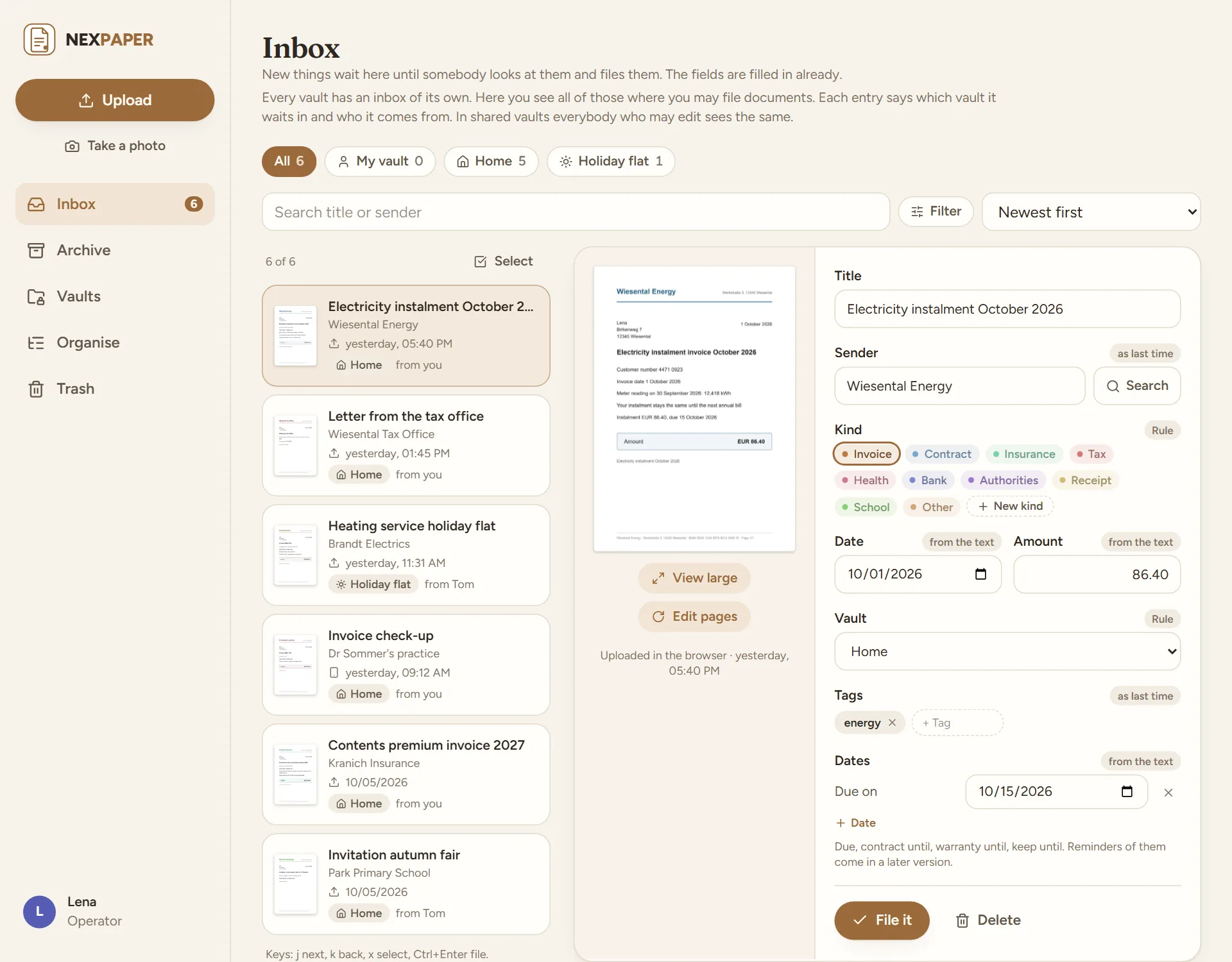
Task: Choose the Invoice kind chip
Action: pyautogui.click(x=866, y=454)
